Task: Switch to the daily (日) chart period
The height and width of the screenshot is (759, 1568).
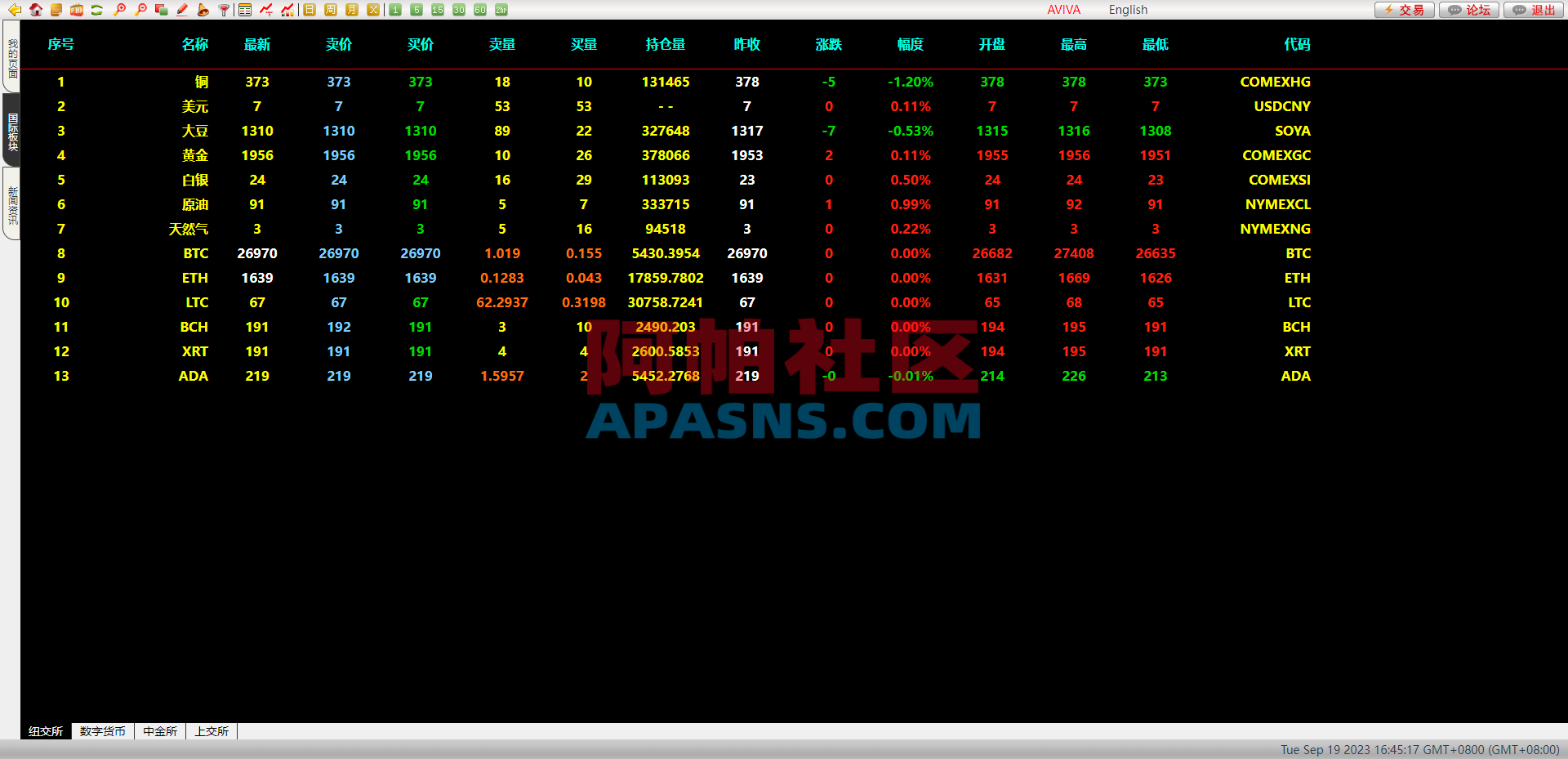Action: (310, 10)
